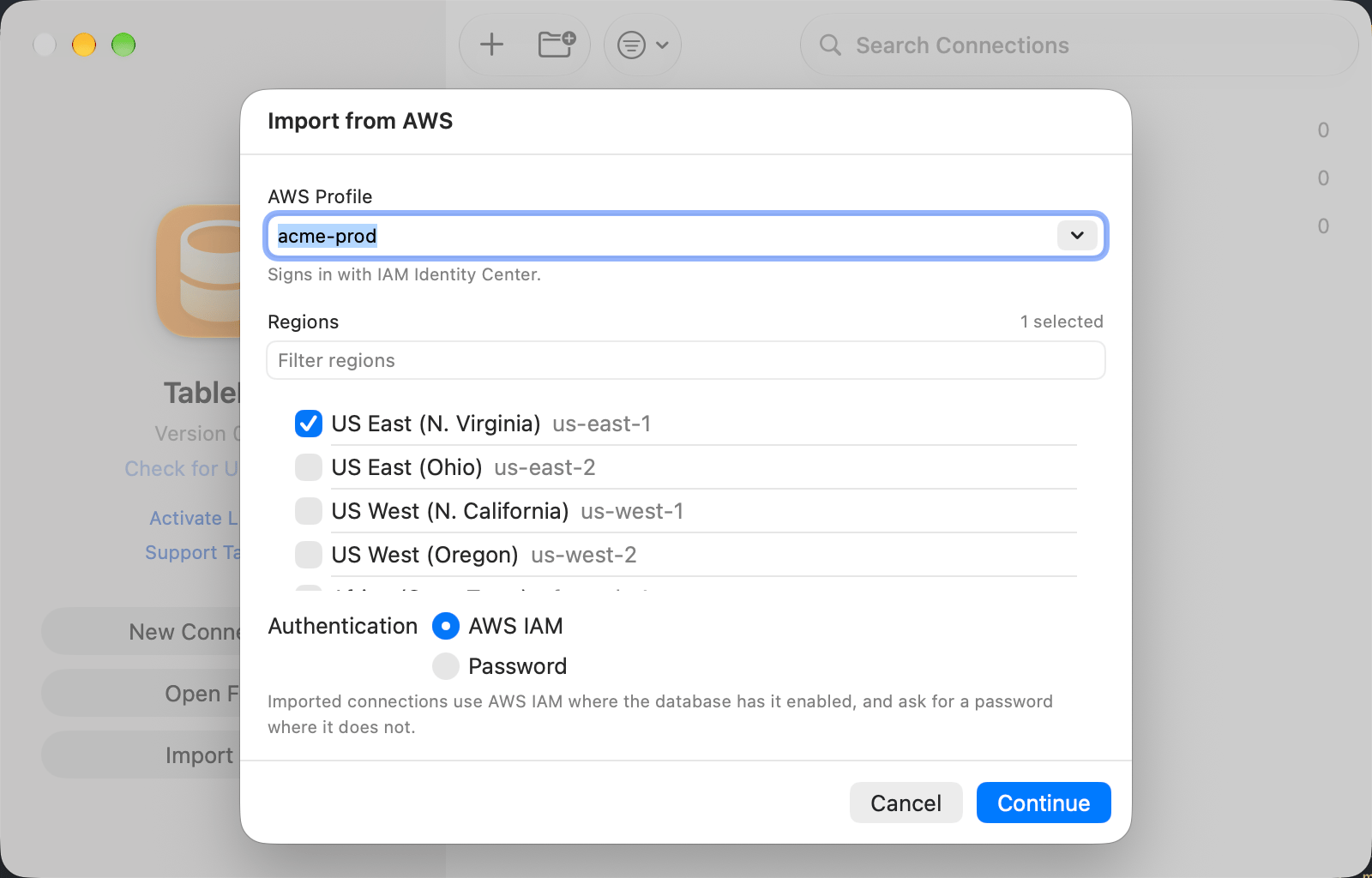Click the Support link in sidebar

tap(192, 553)
